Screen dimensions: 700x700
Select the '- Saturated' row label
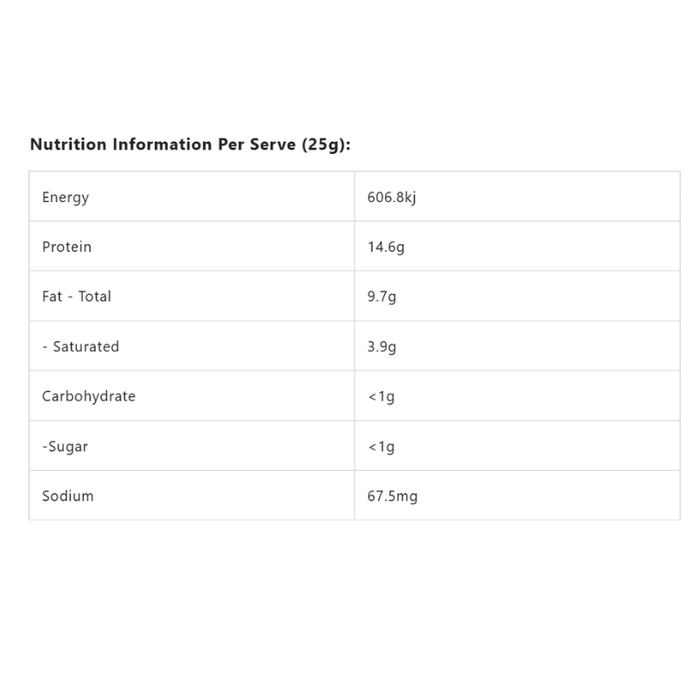click(x=80, y=347)
